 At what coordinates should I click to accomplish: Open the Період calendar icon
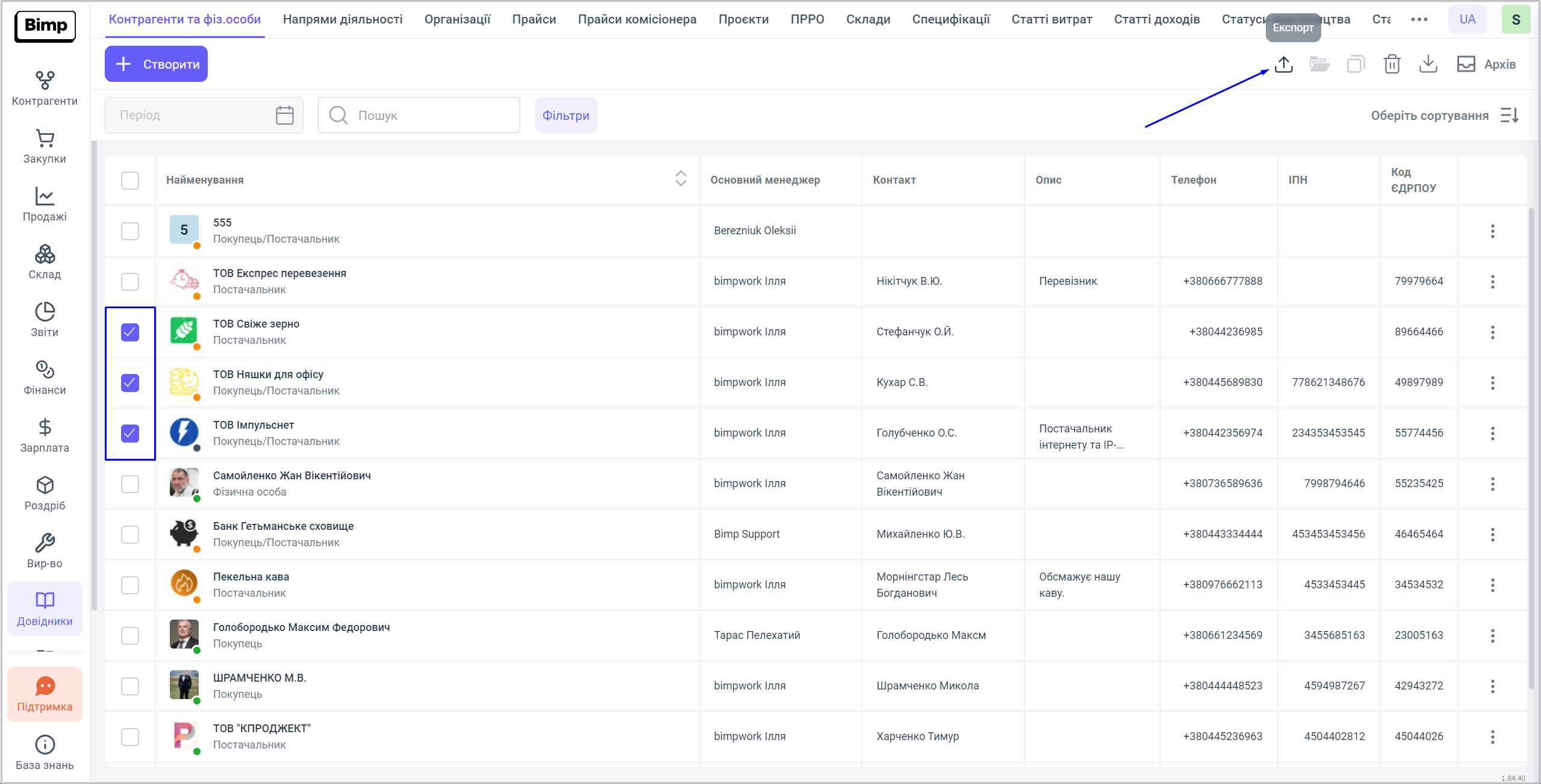click(x=284, y=115)
